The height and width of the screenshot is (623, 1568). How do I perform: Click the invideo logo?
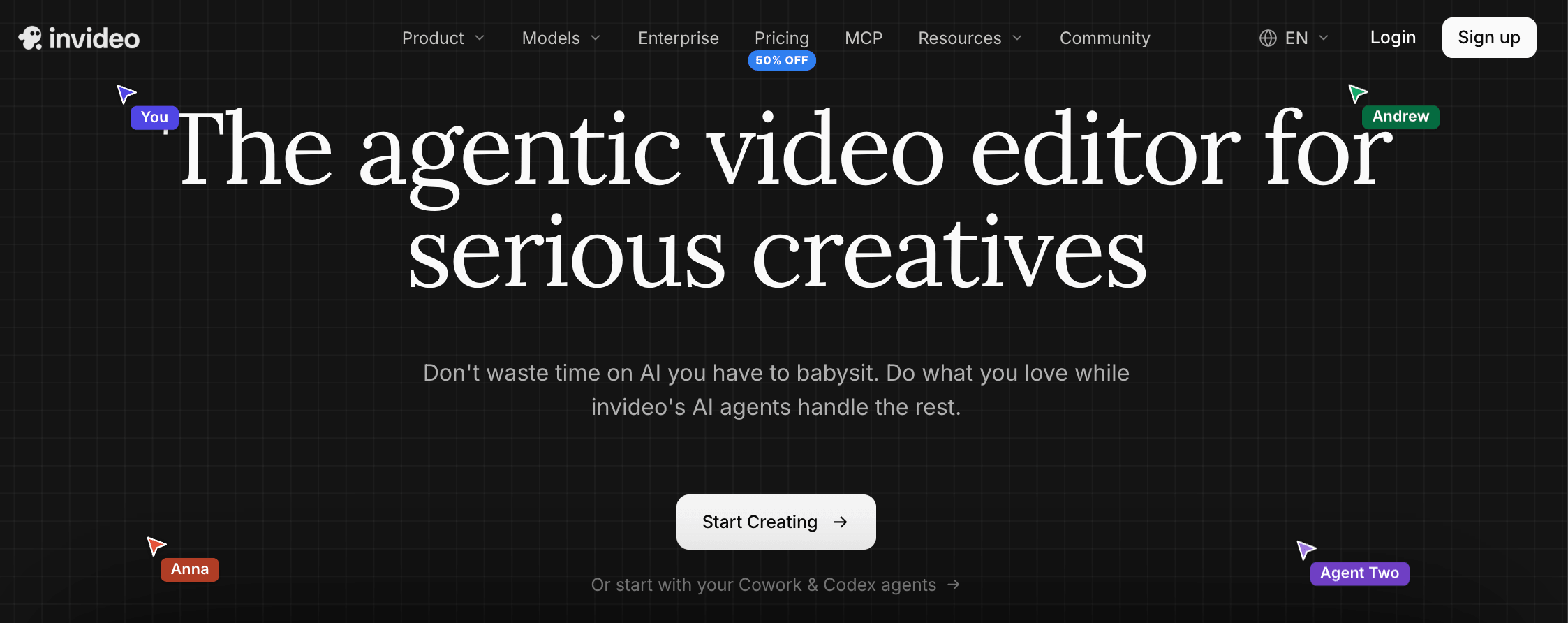tap(79, 38)
